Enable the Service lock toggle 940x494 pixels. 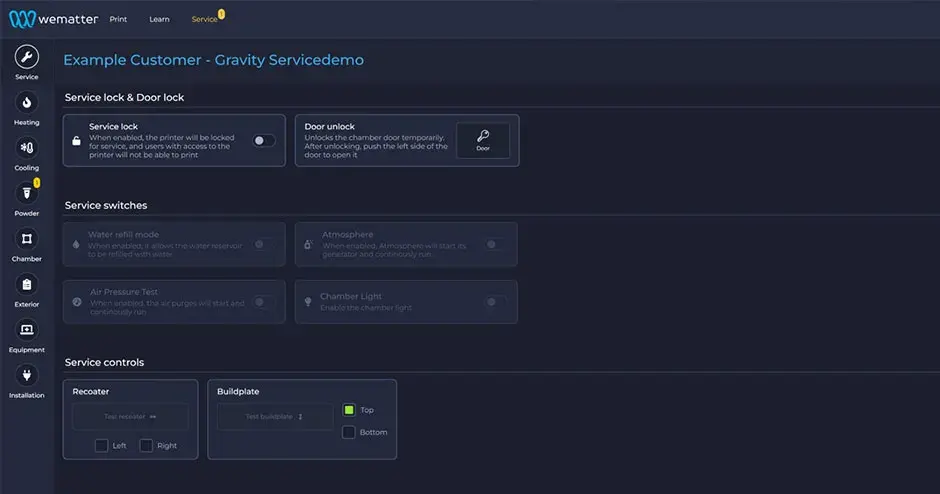263,141
